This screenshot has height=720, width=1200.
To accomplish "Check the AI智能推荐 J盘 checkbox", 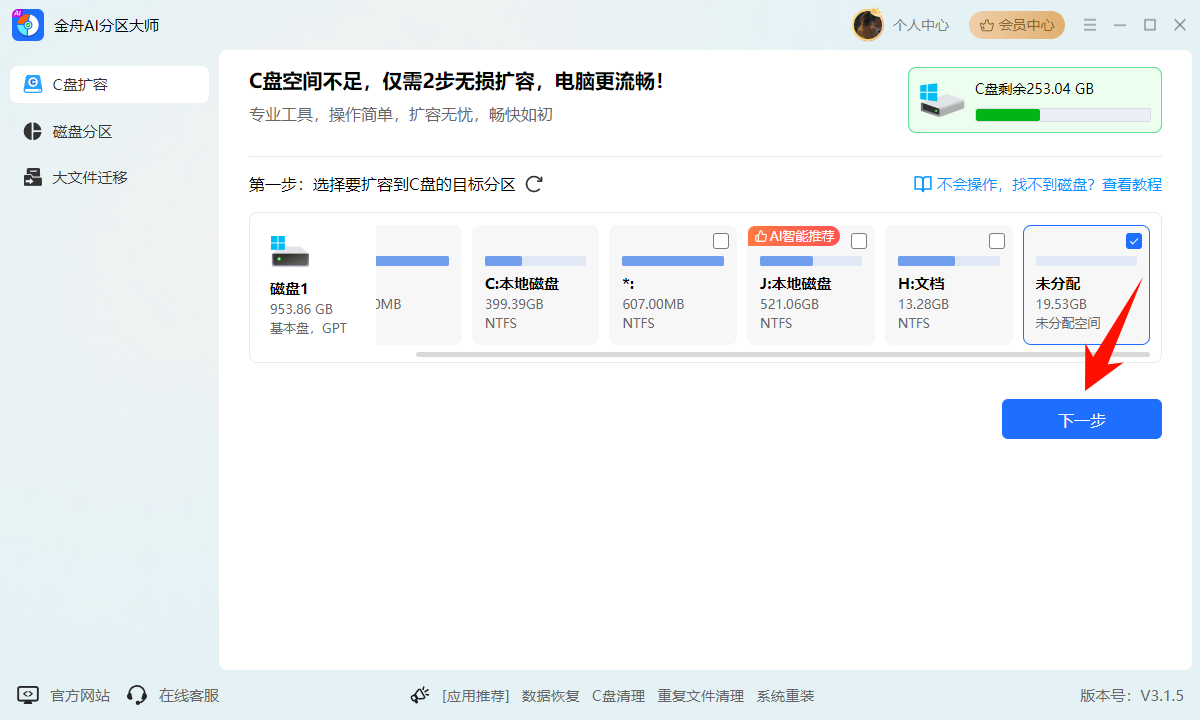I will pyautogui.click(x=859, y=240).
